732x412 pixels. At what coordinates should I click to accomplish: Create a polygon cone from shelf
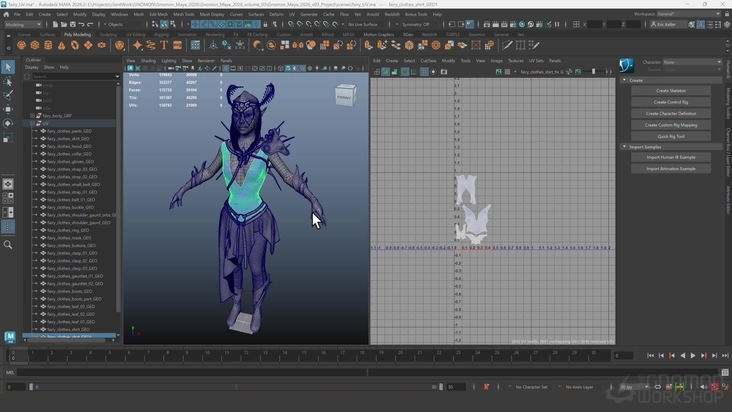click(x=62, y=45)
